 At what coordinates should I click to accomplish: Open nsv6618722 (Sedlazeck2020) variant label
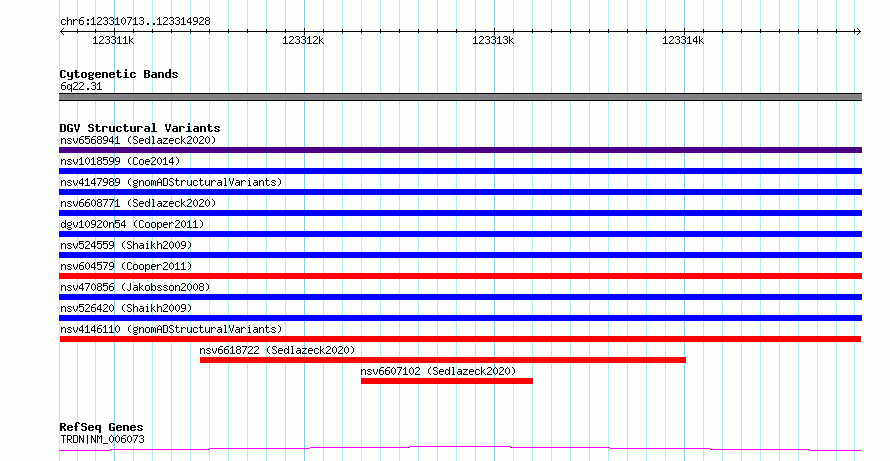tap(277, 350)
